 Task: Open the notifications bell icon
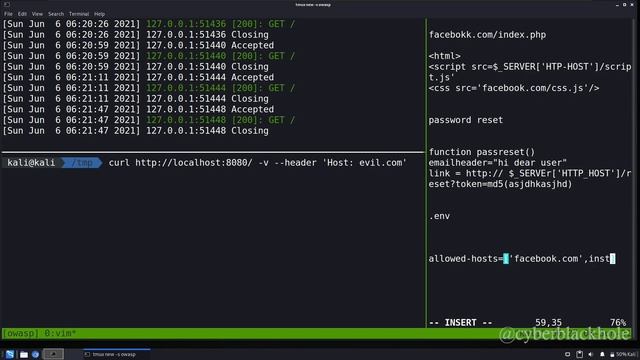(x=602, y=354)
